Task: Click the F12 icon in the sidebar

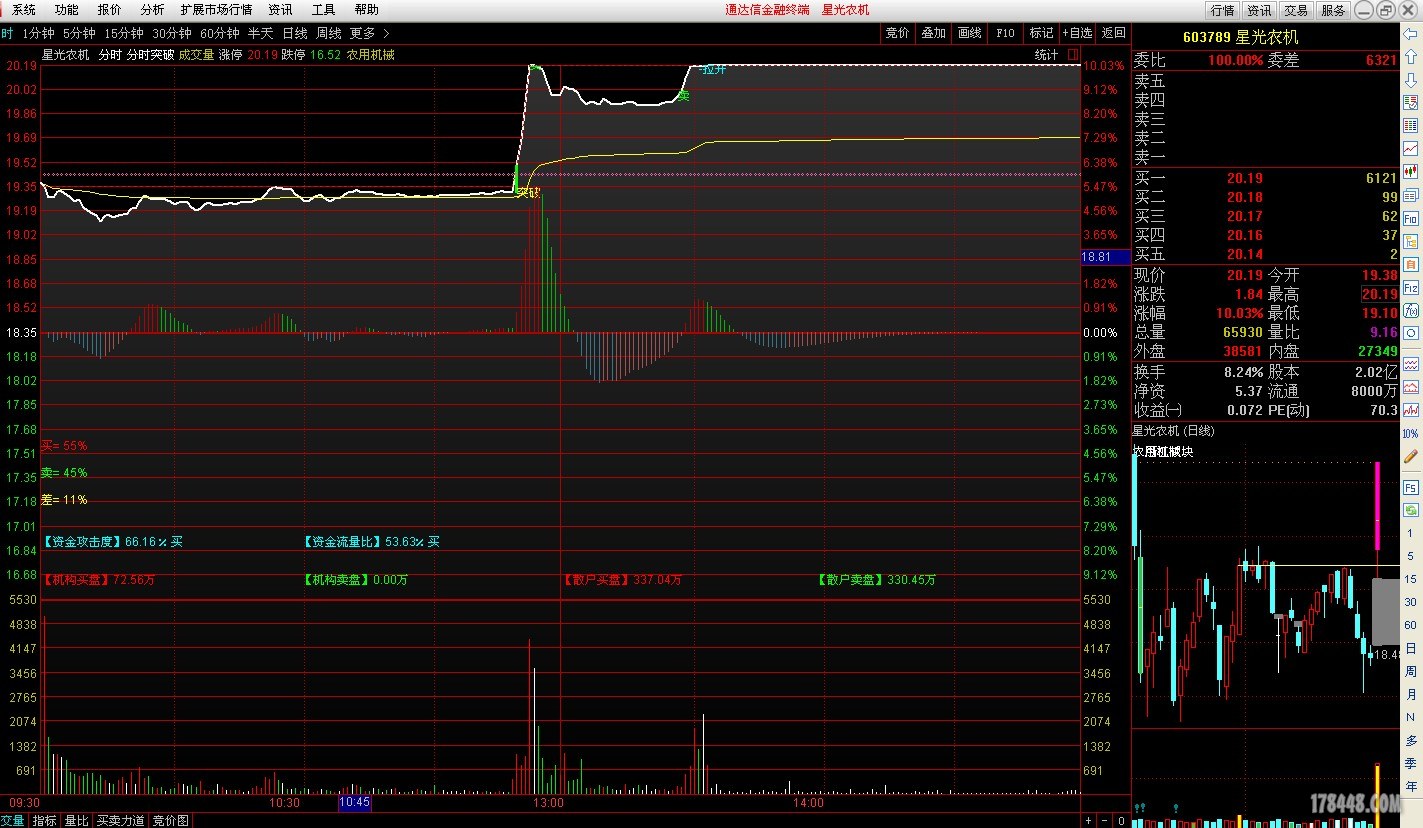Action: [1410, 287]
